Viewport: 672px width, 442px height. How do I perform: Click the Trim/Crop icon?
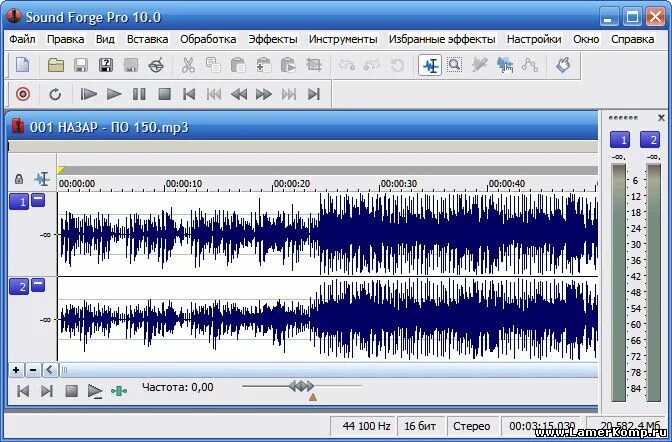pyautogui.click(x=314, y=65)
